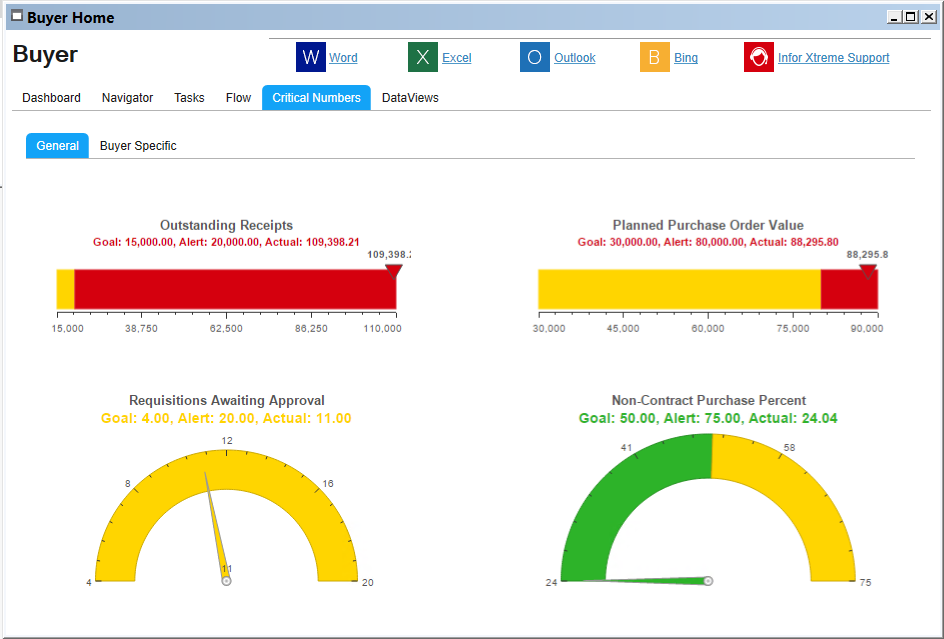The image size is (944, 639).
Task: Click the Buyer Home window title icon
Action: [x=17, y=17]
